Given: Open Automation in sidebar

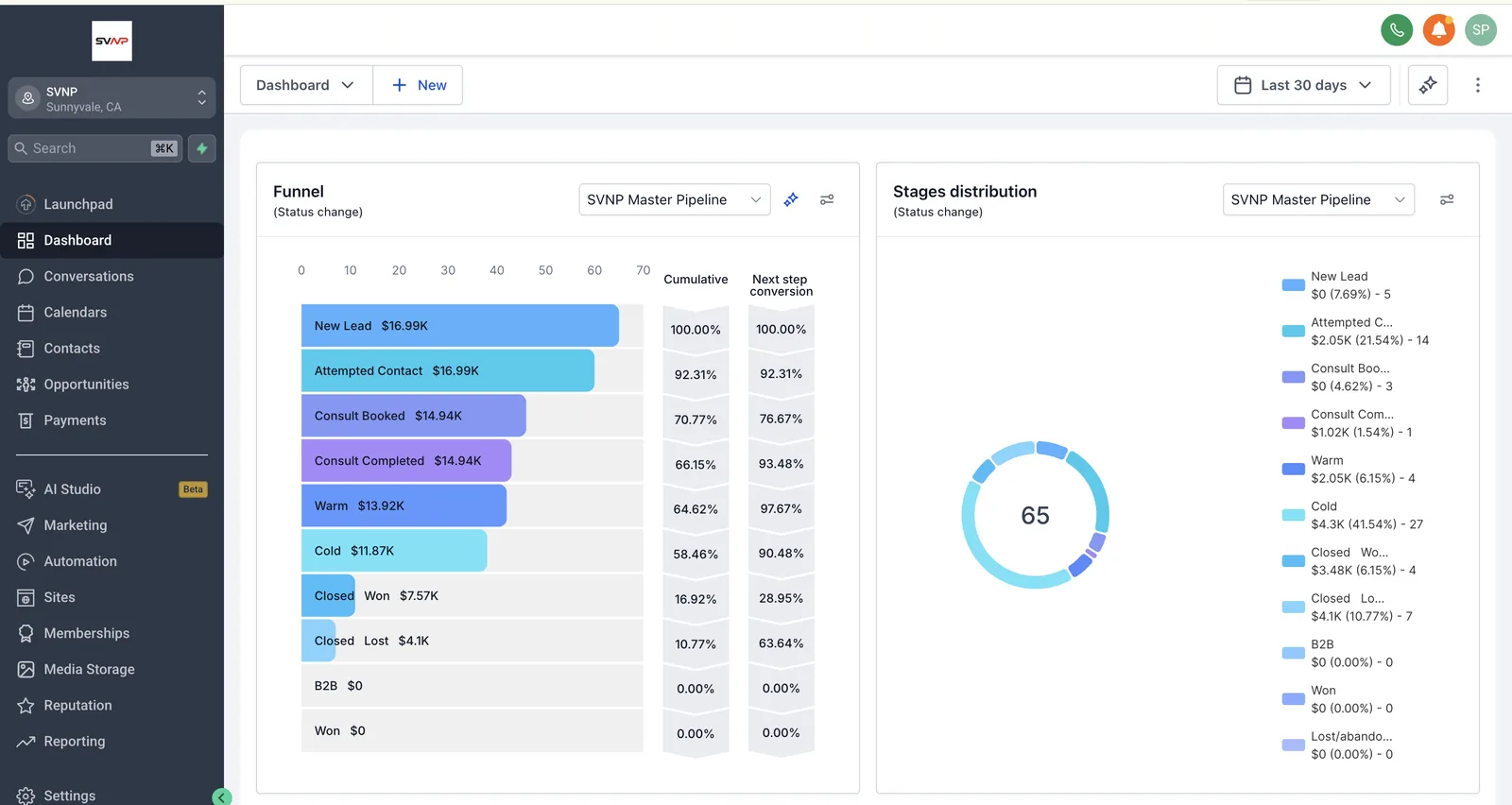Looking at the screenshot, I should 112,561.
